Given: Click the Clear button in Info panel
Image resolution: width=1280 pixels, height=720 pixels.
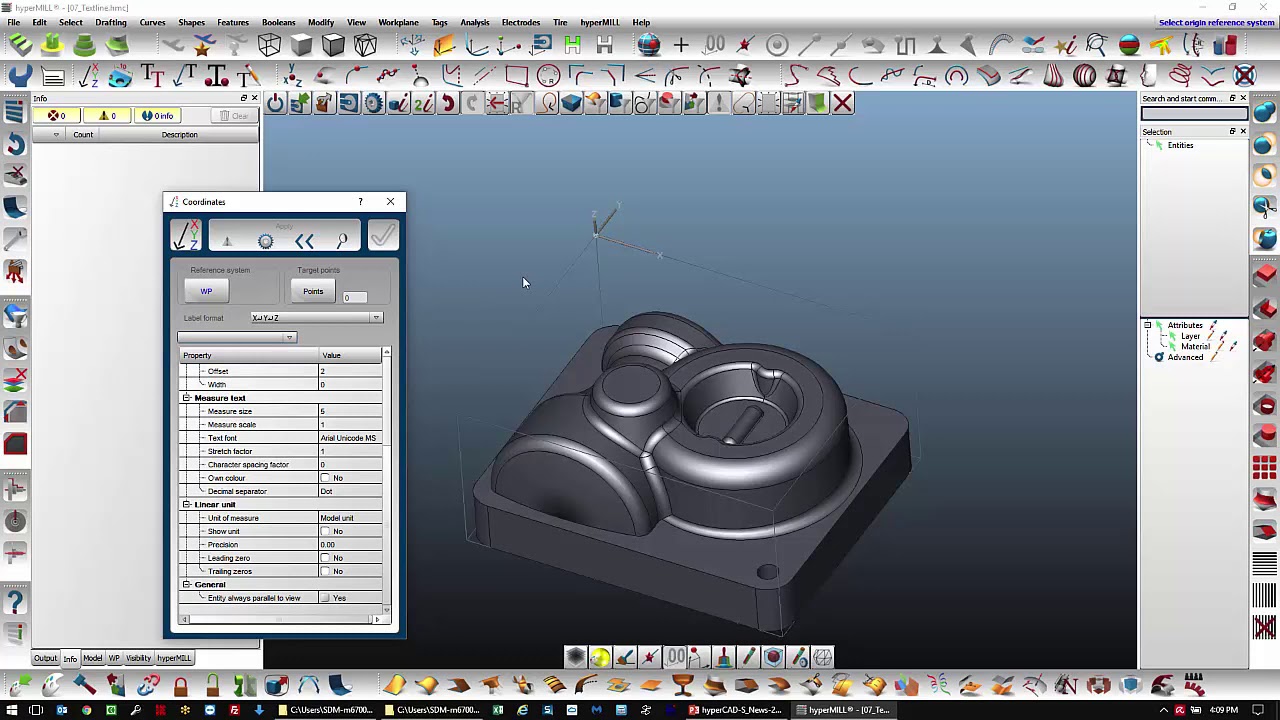Looking at the screenshot, I should 234,116.
